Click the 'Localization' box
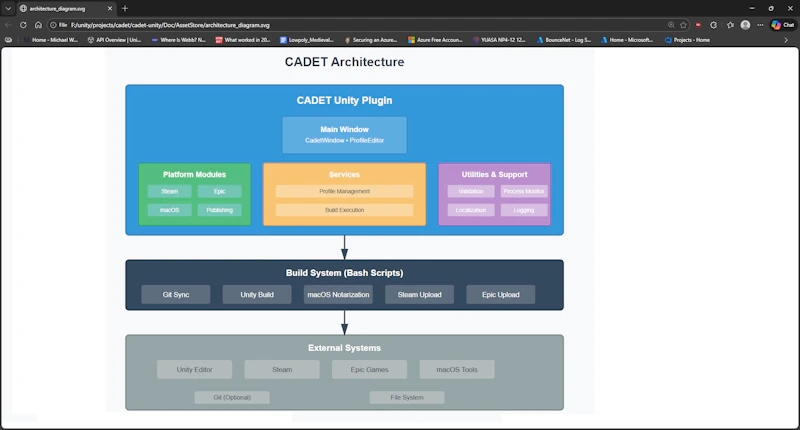 471,210
